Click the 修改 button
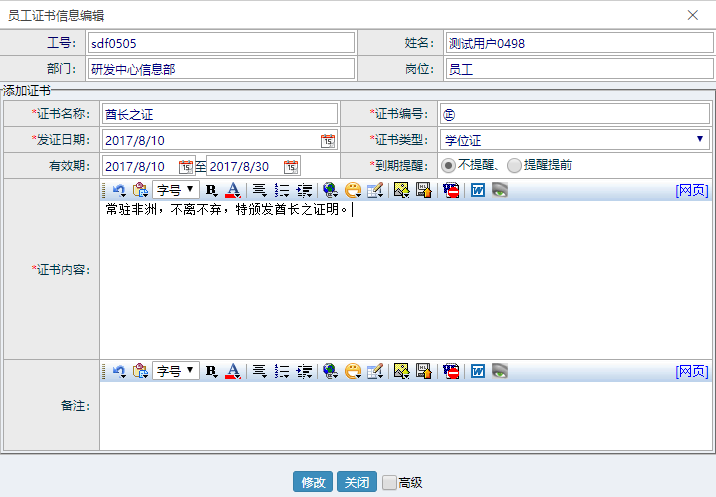This screenshot has width=716, height=497. [x=313, y=482]
